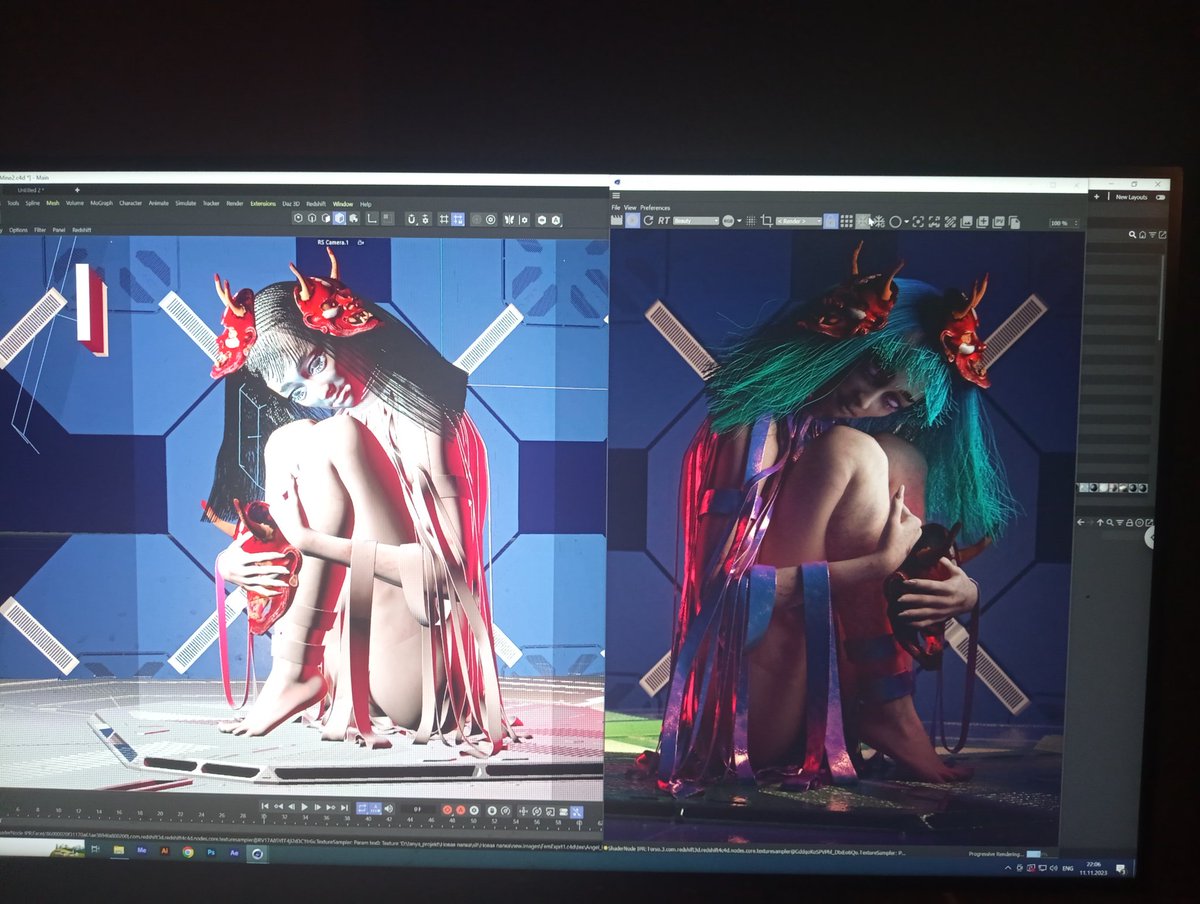Viewport: 1200px width, 904px height.
Task: Toggle the New Layouts switch
Action: pyautogui.click(x=1160, y=197)
